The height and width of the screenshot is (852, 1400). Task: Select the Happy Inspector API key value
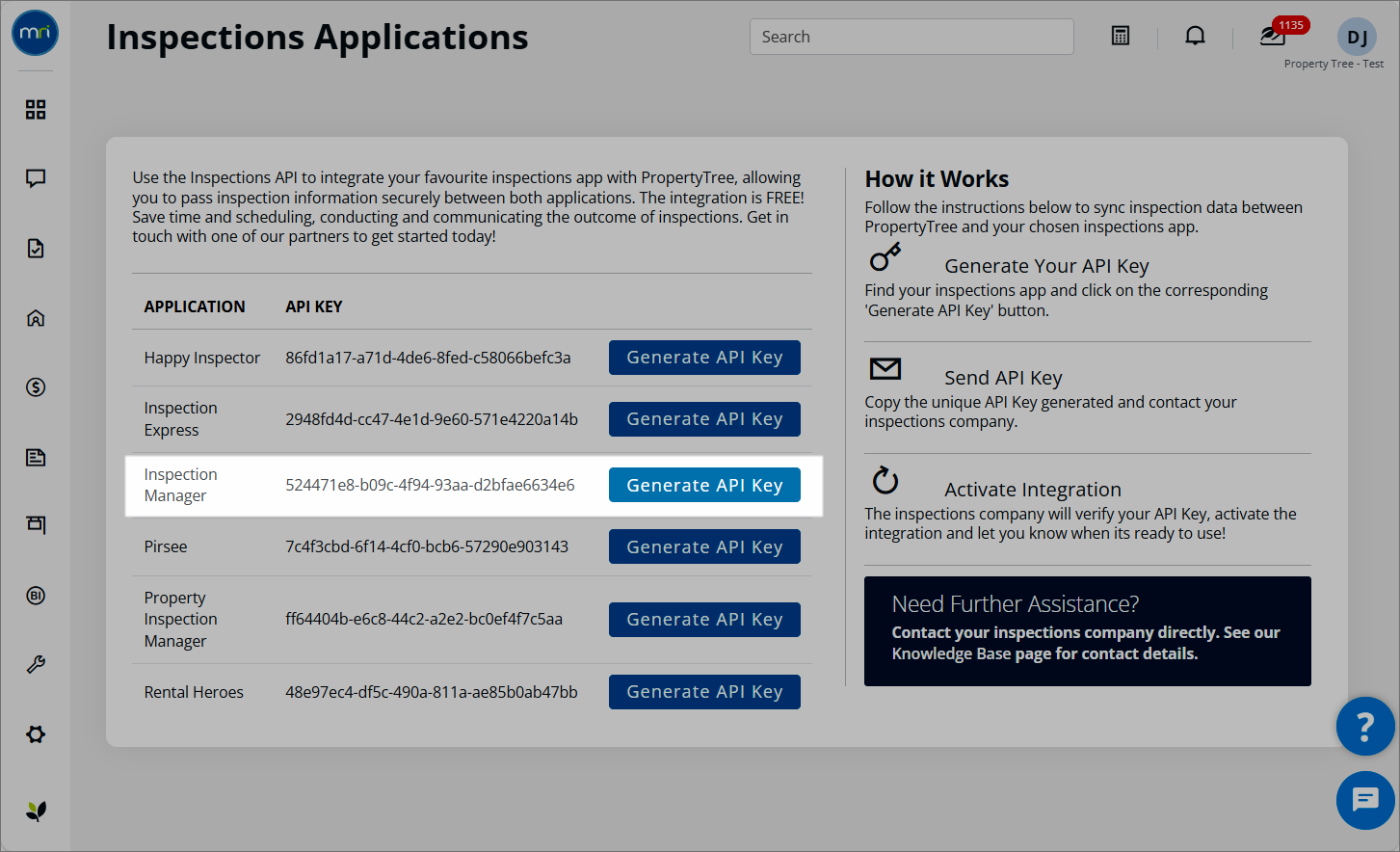[428, 358]
